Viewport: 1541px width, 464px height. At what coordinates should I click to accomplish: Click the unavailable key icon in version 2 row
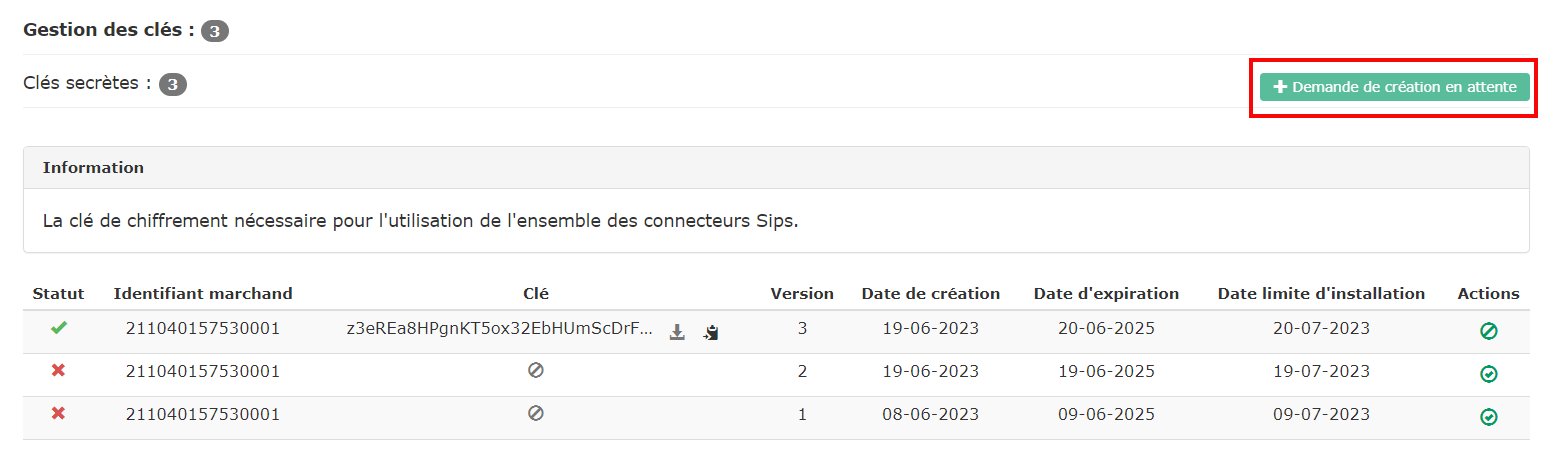point(536,370)
